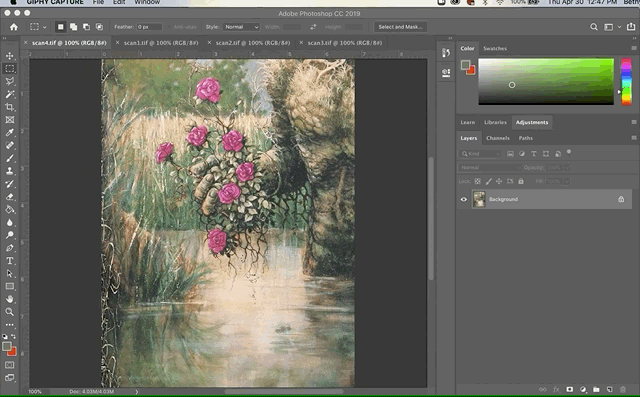Select the Crop tool
The height and width of the screenshot is (397, 640).
(x=9, y=107)
